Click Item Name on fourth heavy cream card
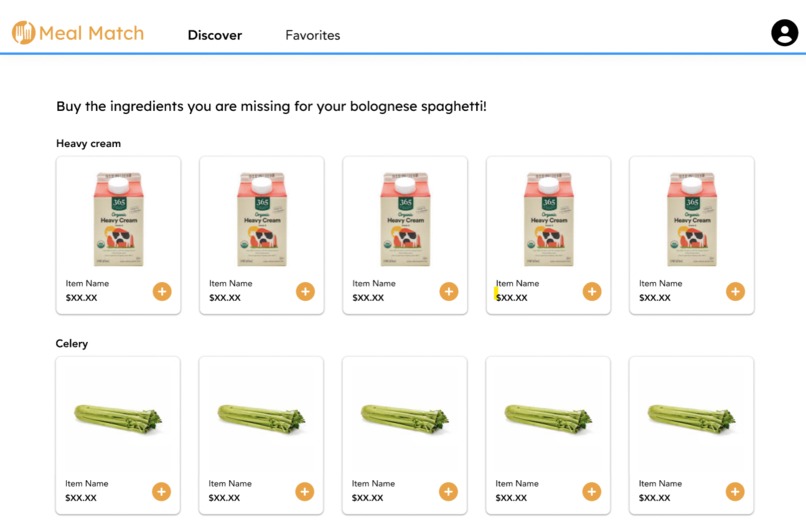806x522 pixels. 517,283
